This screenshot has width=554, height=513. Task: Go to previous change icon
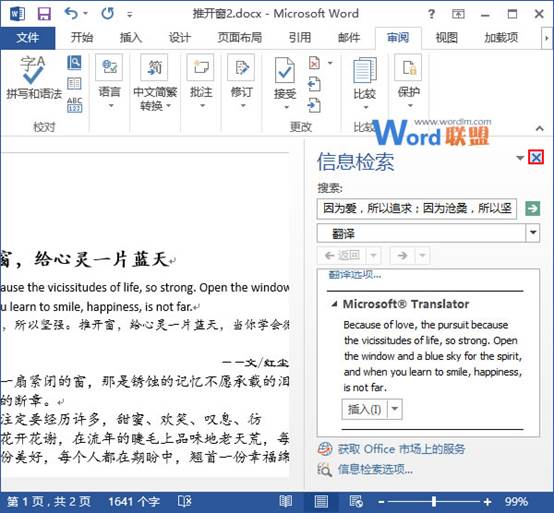point(314,84)
